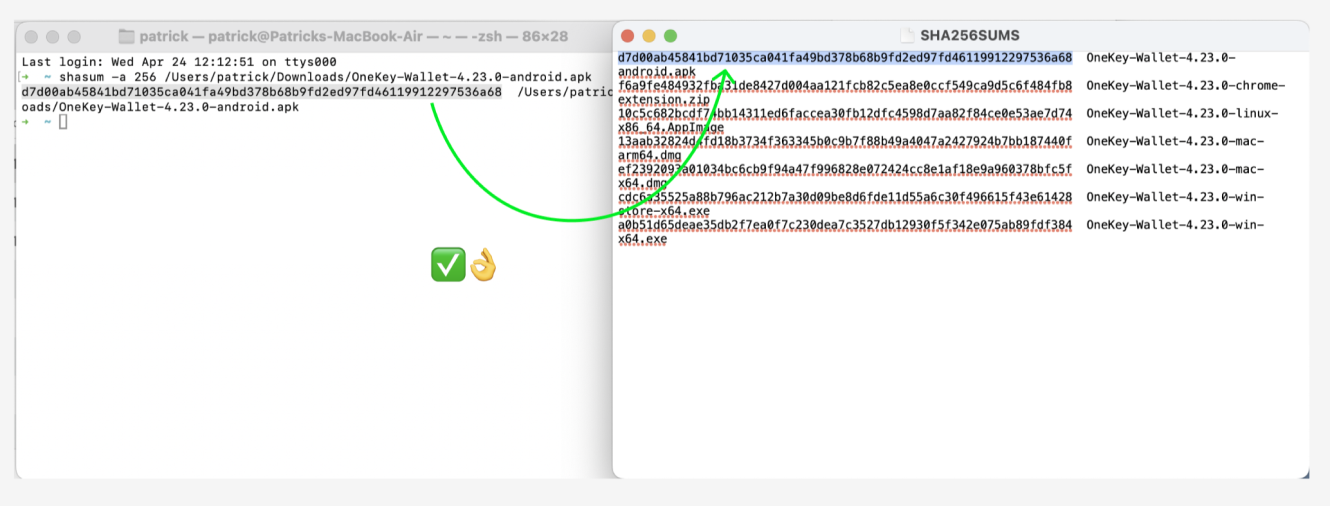This screenshot has height=506, width=1330.
Task: Click the hash starting with 13aab328
Action: tap(845, 142)
